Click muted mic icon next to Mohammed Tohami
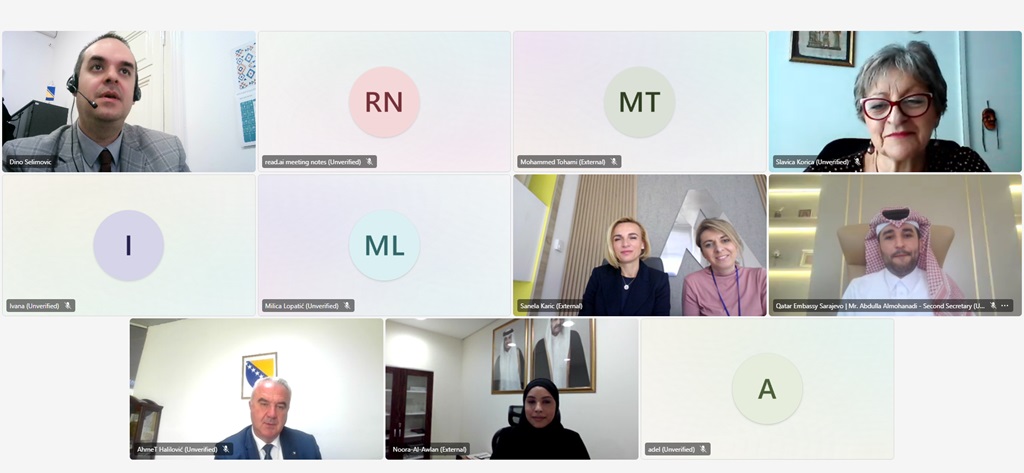1024x473 pixels. click(613, 162)
